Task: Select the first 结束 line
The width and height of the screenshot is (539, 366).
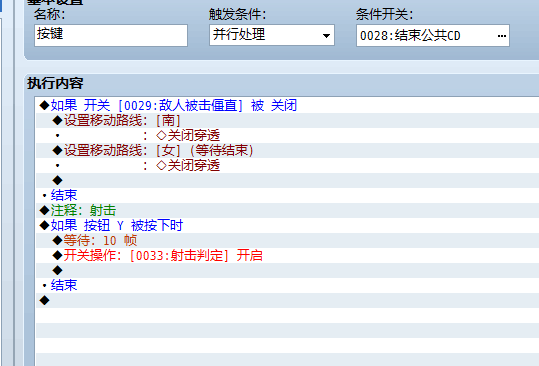Action: point(287,195)
